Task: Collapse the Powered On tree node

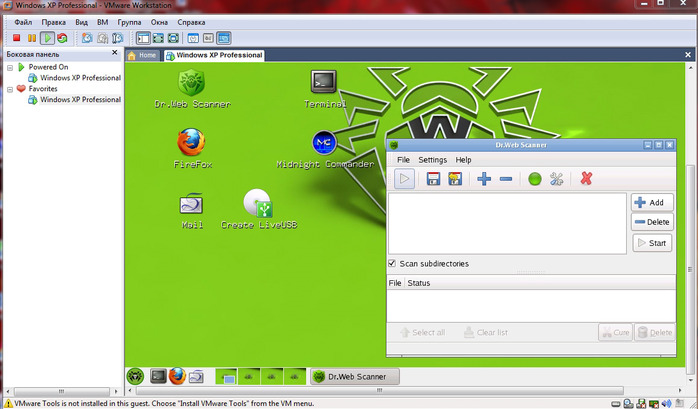Action: (x=10, y=68)
